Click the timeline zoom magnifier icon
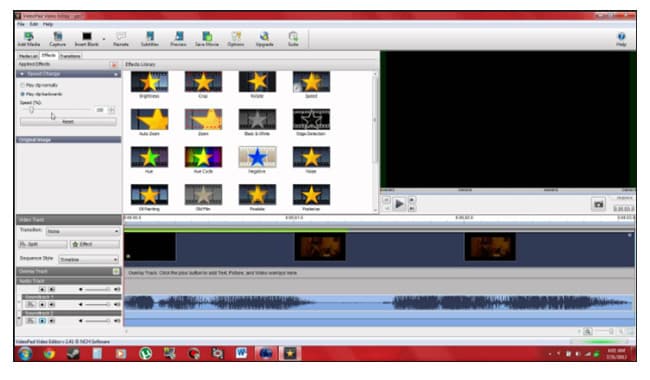 (587, 332)
